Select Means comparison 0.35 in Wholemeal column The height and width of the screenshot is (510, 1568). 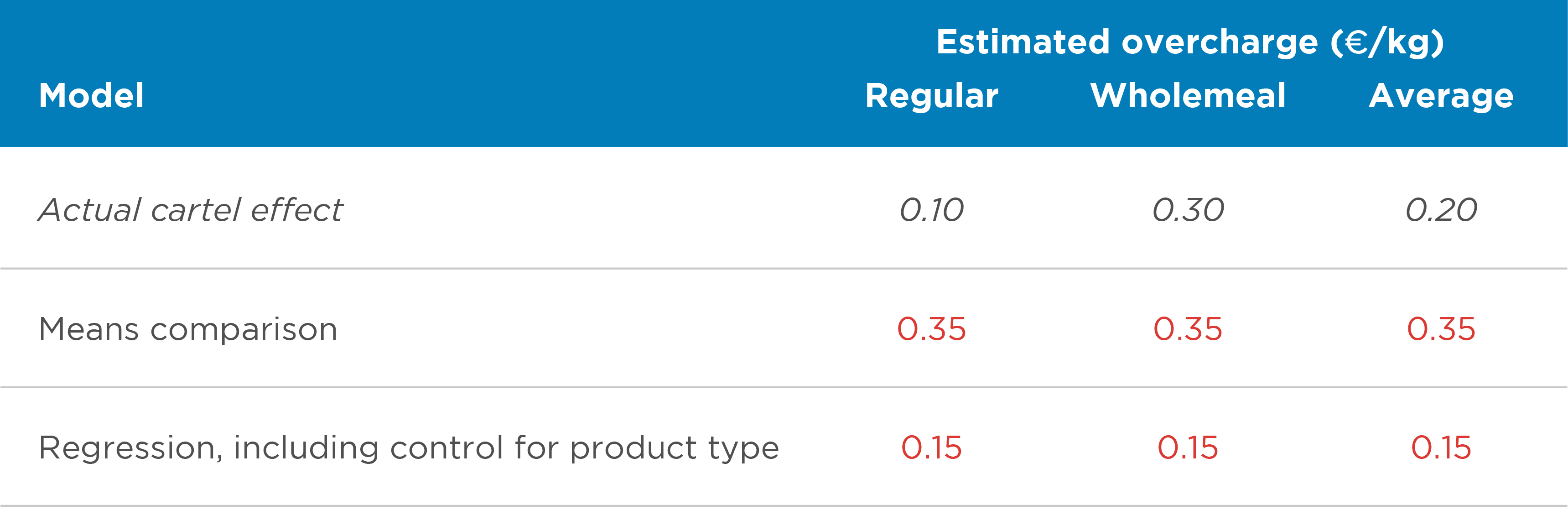1188,329
